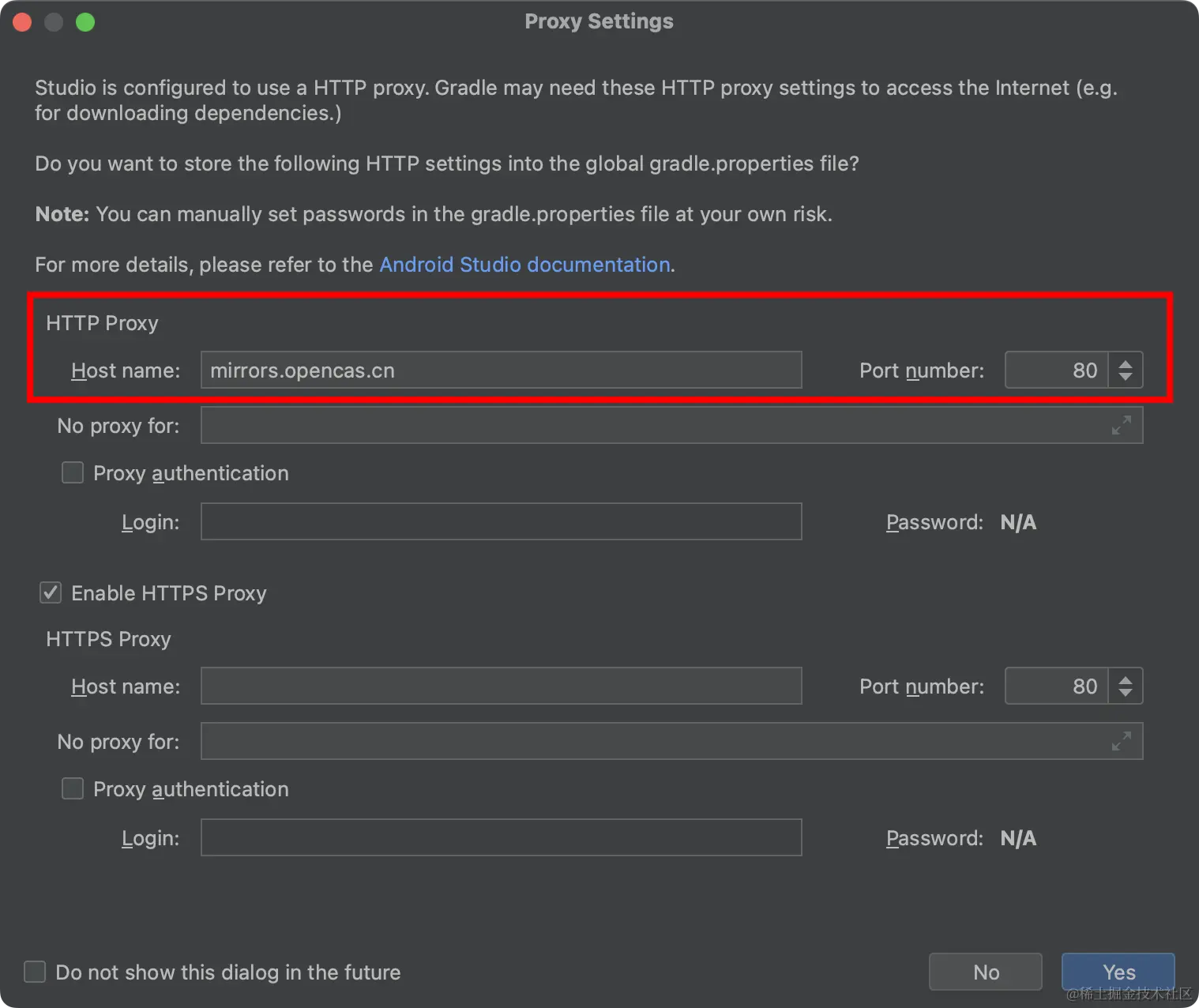Click the HTTPS Password 'N/A' value

tap(1018, 838)
